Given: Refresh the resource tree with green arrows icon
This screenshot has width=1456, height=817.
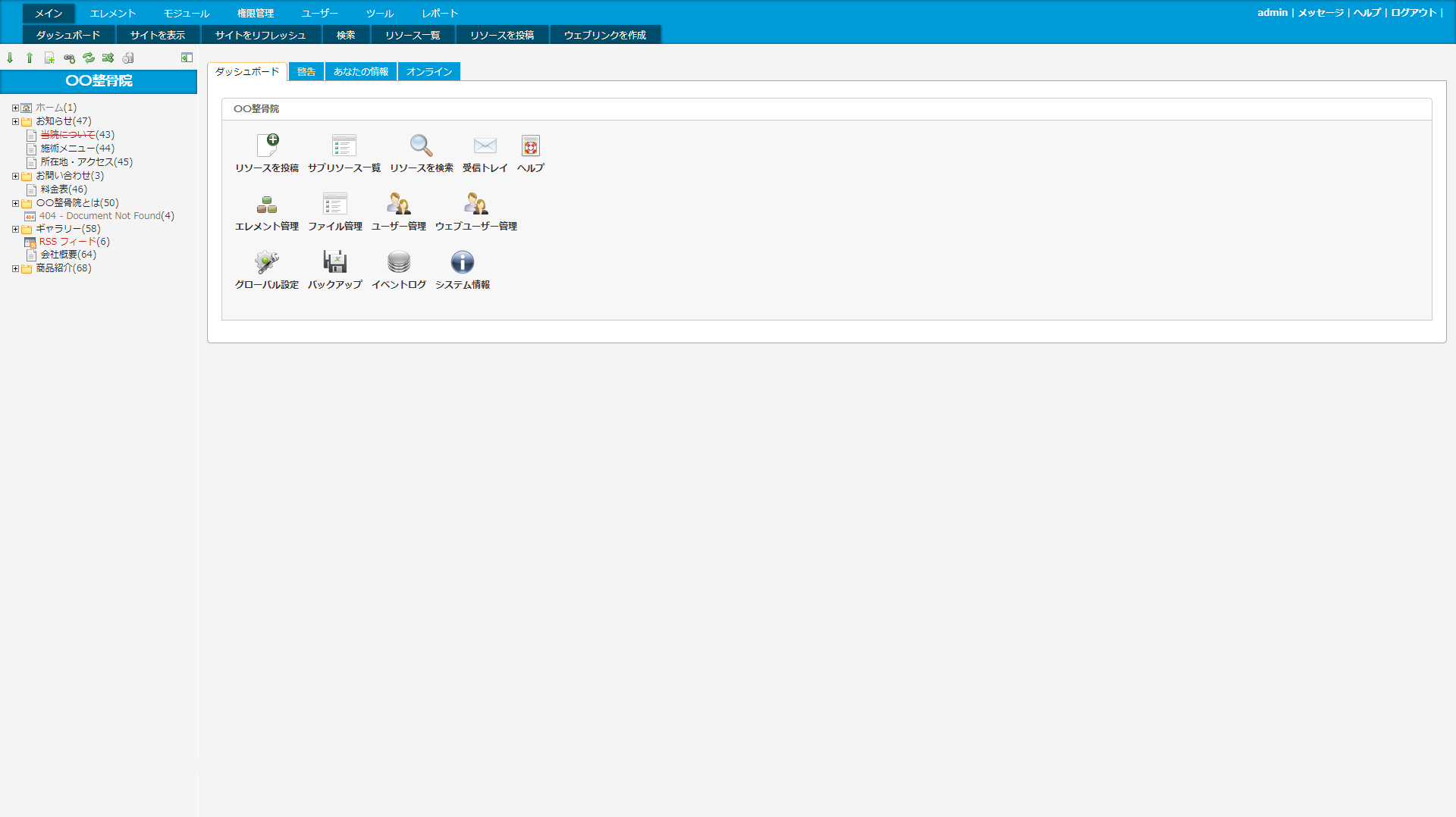Looking at the screenshot, I should [89, 58].
